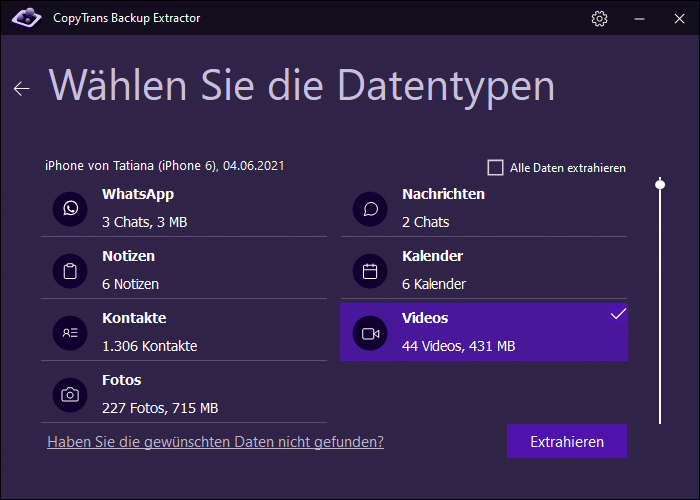The image size is (700, 500).
Task: Click the vertical scrollbar handle
Action: pos(660,184)
